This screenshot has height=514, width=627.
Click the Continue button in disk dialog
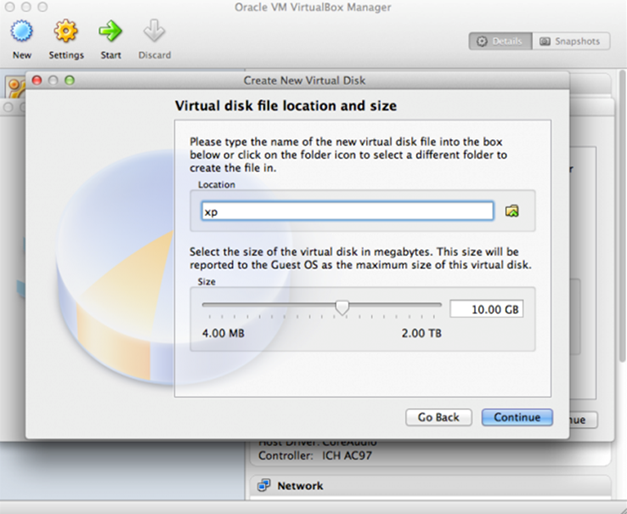click(517, 417)
